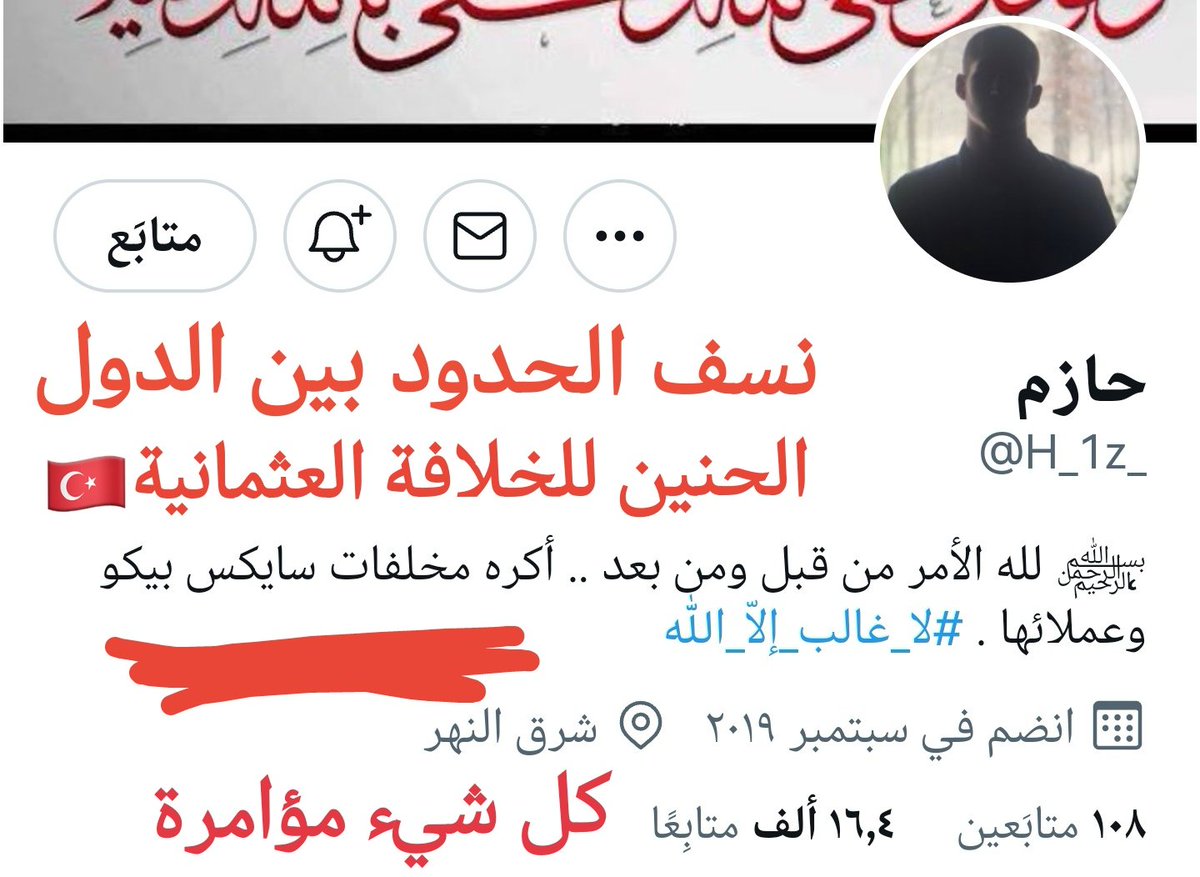1200x877 pixels.
Task: Open the three-dots more options menu
Action: (619, 236)
